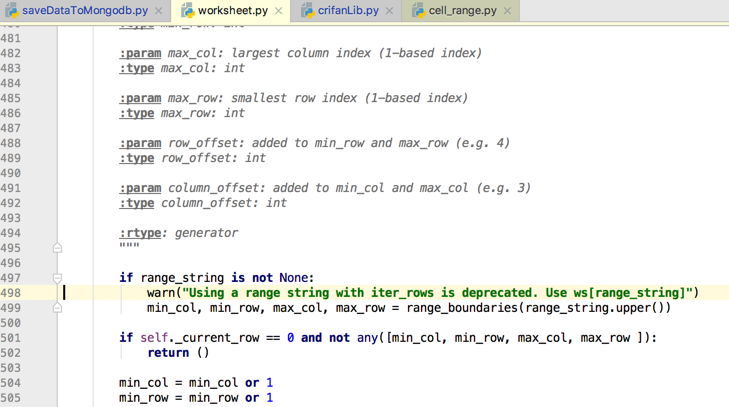Close the cell_range.py tab
Screen dimensions: 729x407
coord(507,11)
